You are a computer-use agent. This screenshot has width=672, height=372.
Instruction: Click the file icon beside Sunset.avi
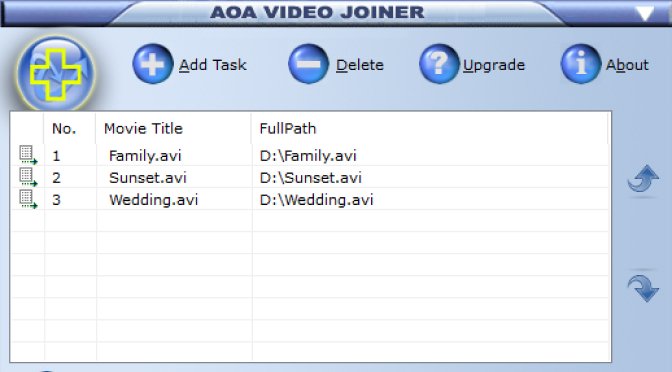click(28, 177)
